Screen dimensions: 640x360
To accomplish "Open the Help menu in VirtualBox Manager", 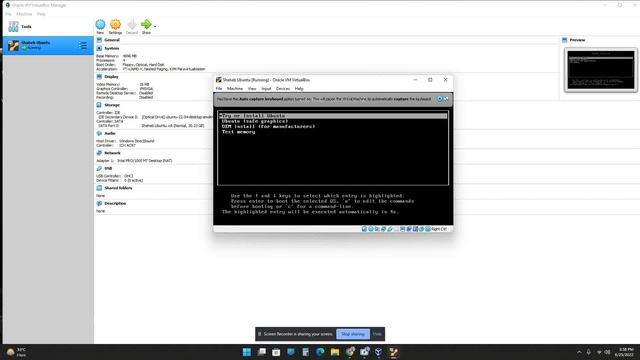I will click(x=41, y=14).
